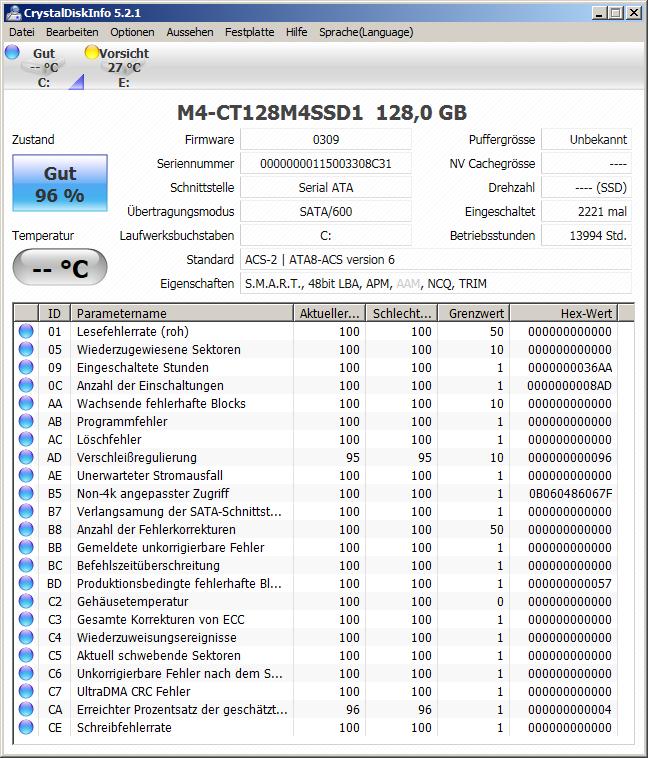
Task: Click the status orb for Gehäusetemperatur
Action: click(26, 601)
